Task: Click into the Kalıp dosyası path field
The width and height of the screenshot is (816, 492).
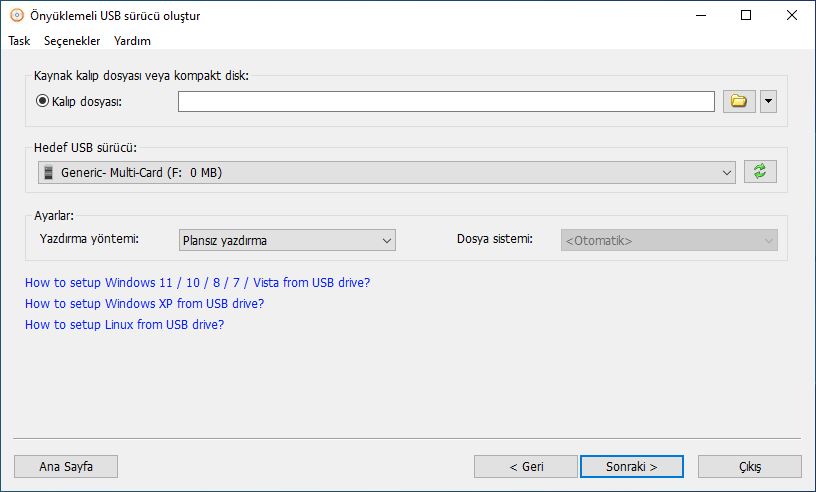Action: point(446,102)
